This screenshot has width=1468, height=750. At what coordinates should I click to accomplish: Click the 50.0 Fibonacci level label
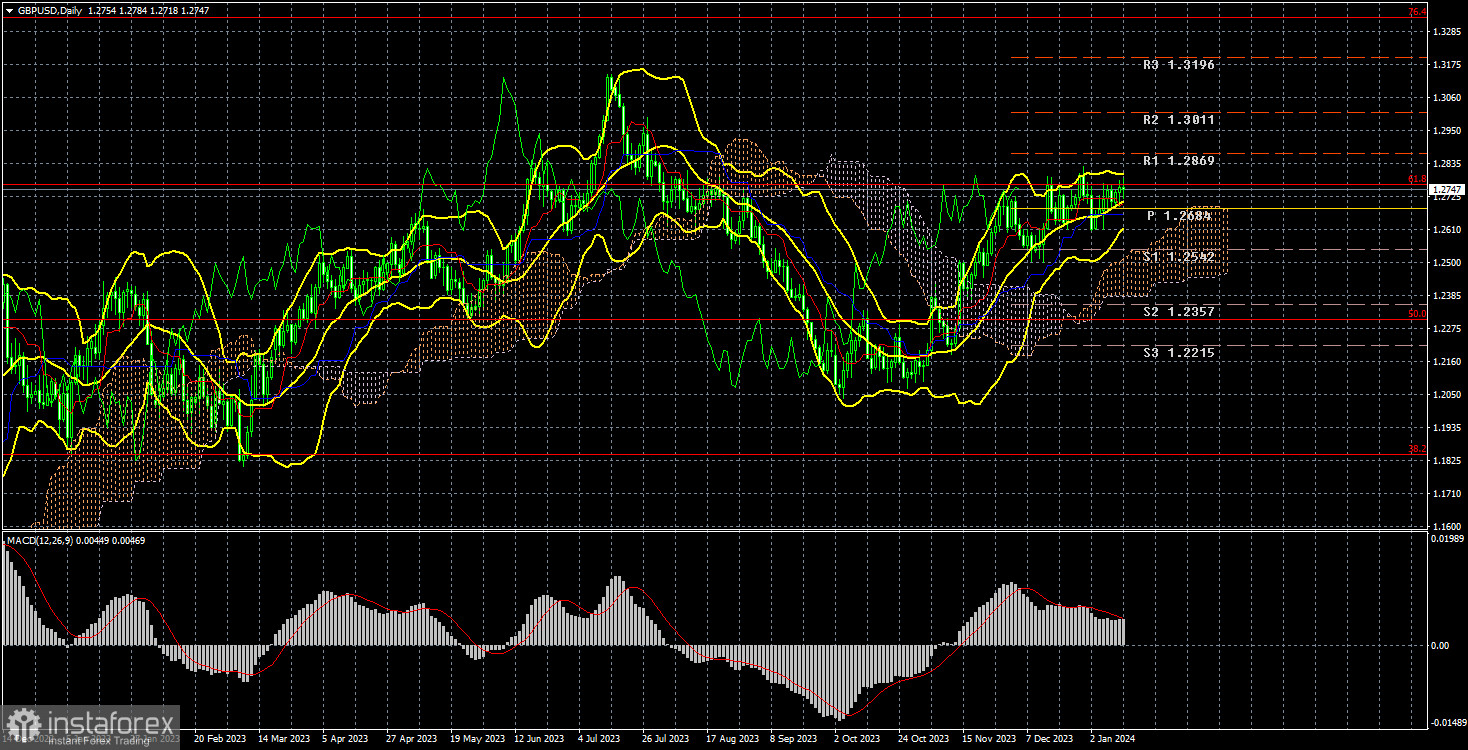pyautogui.click(x=1417, y=313)
